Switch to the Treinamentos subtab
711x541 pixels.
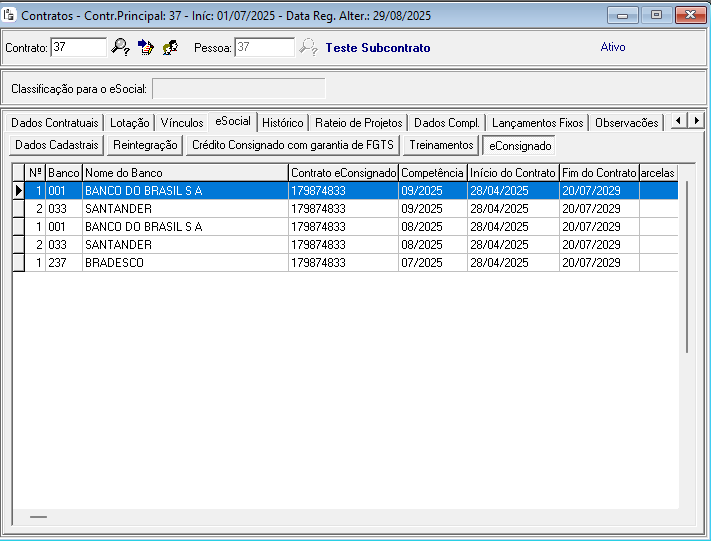(441, 145)
